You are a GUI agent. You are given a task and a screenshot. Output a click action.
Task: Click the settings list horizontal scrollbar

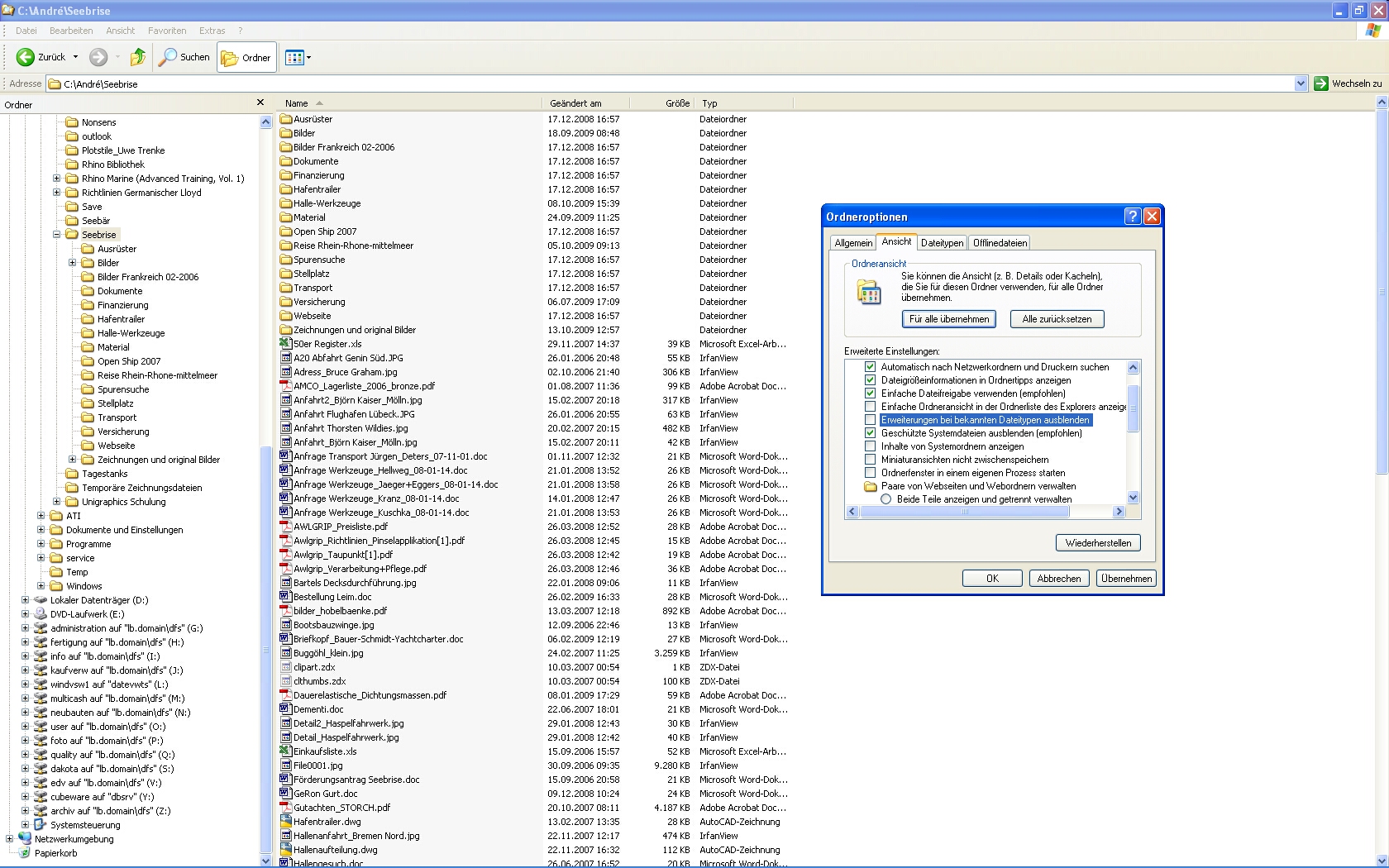964,512
